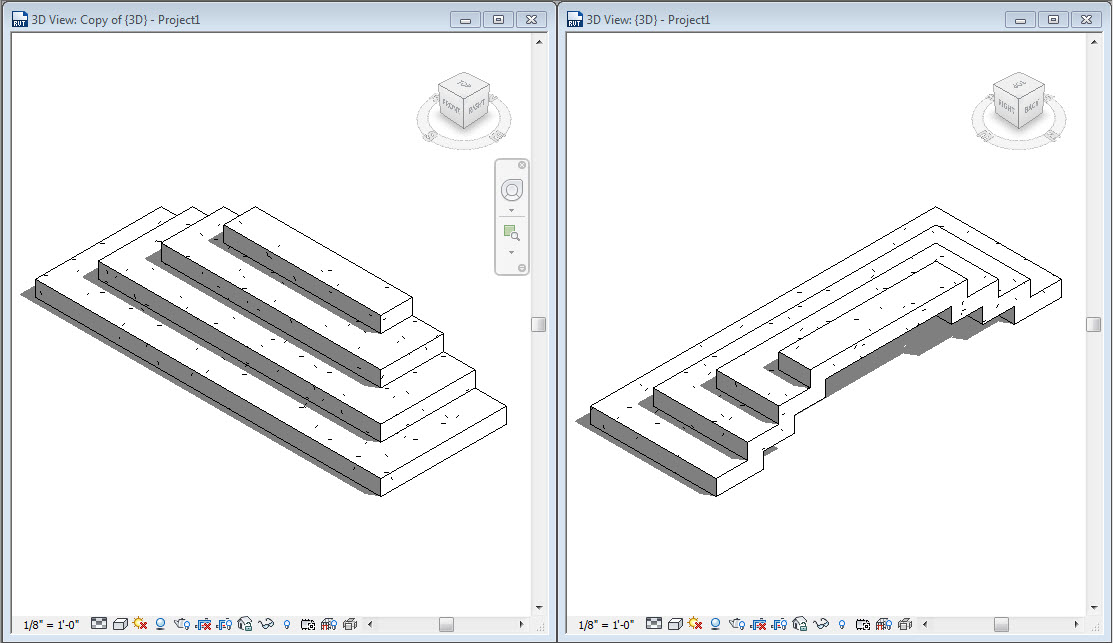Click scroll-up arrow in {3D} view
Image resolution: width=1114 pixels, height=643 pixels.
[x=1093, y=42]
